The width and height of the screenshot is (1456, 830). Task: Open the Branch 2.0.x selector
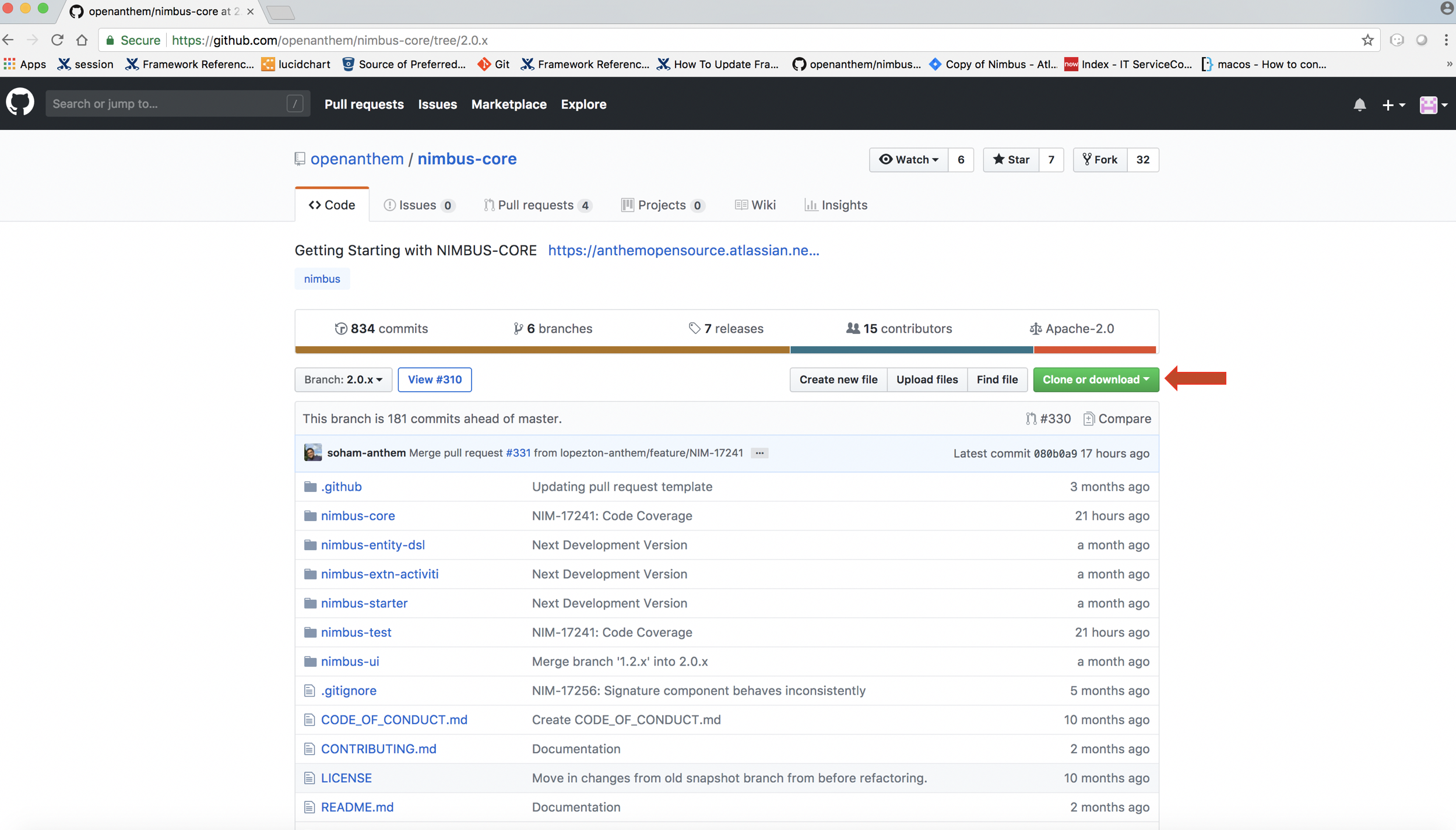pos(343,379)
